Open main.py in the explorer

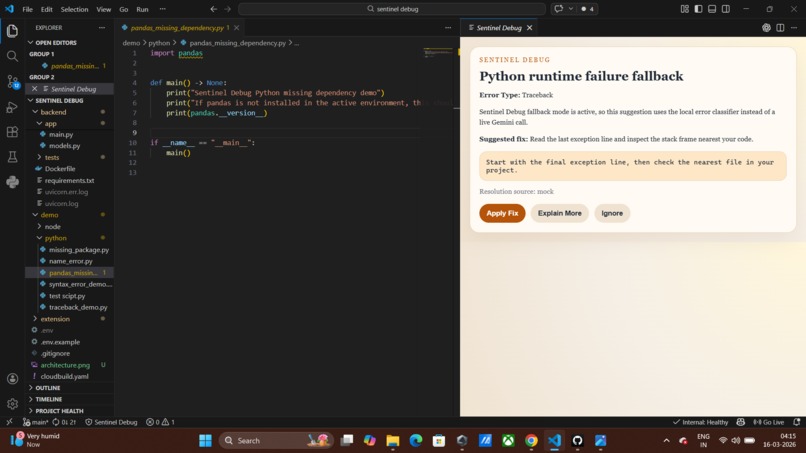tap(61, 134)
